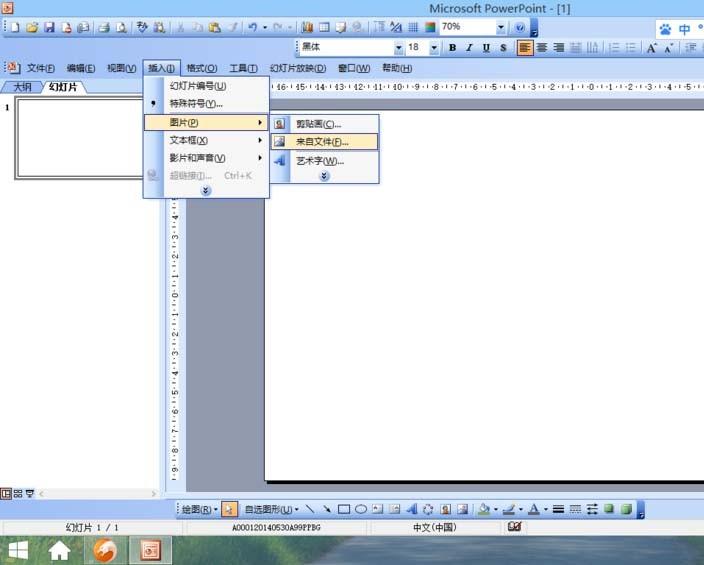
Task: Open the 70% zoom dropdown
Action: [x=499, y=27]
